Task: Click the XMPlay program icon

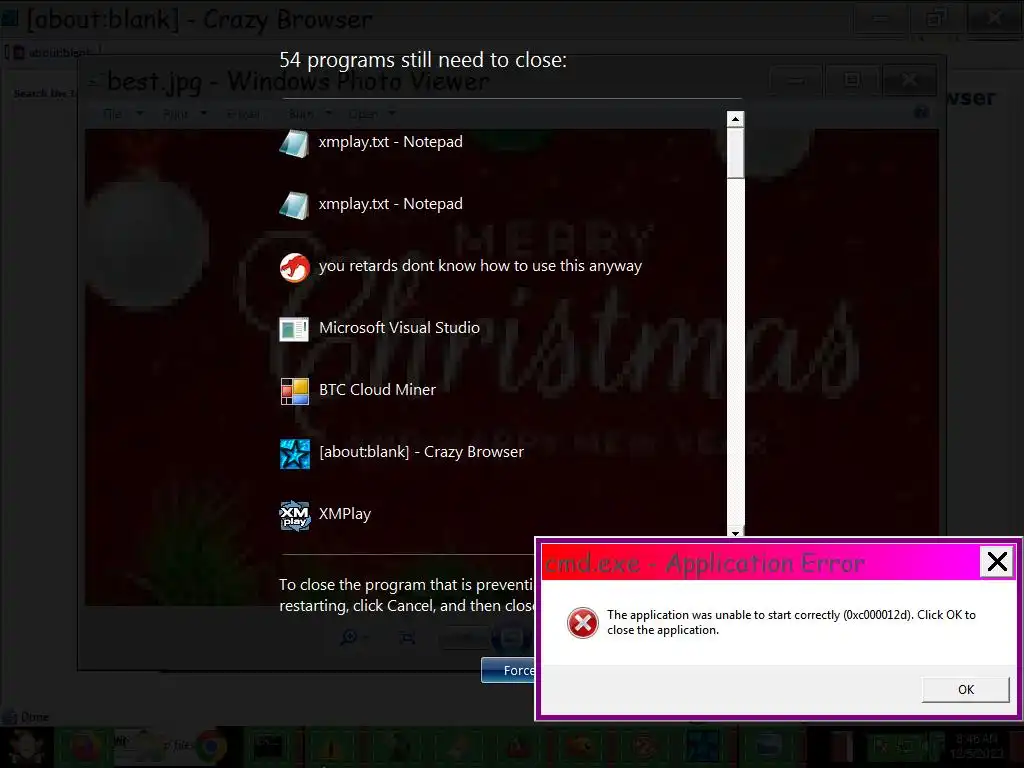Action: pyautogui.click(x=295, y=515)
